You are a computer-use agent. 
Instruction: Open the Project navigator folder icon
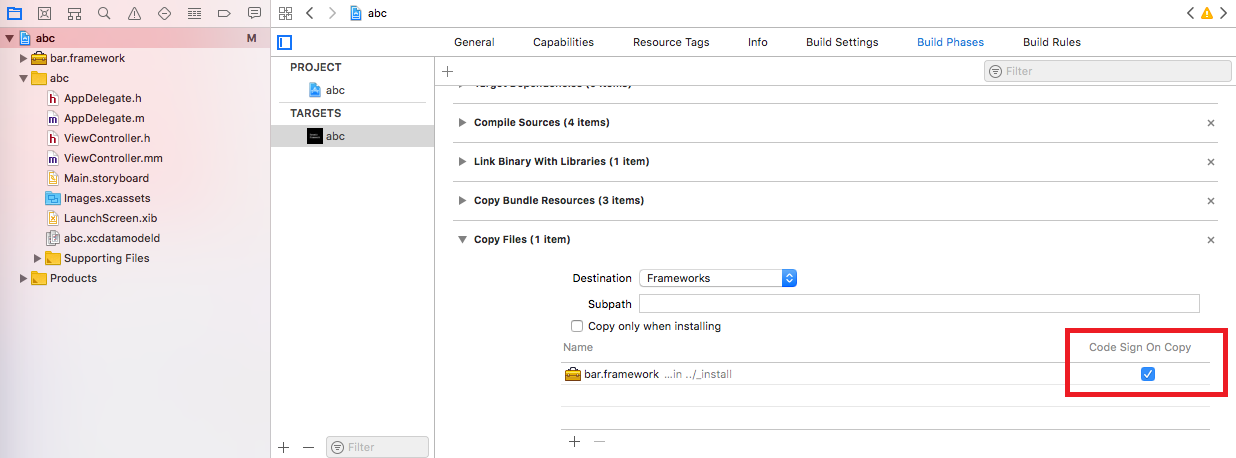pos(14,13)
